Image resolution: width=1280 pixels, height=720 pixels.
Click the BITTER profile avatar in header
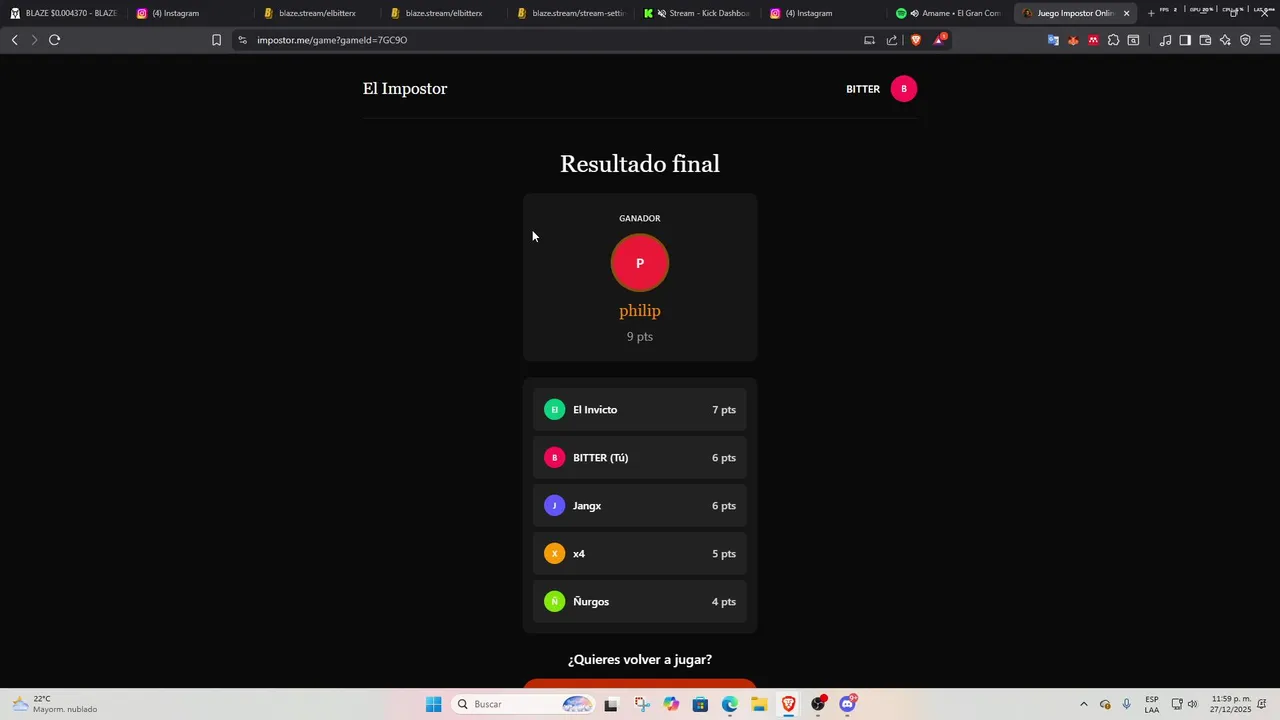tap(904, 89)
